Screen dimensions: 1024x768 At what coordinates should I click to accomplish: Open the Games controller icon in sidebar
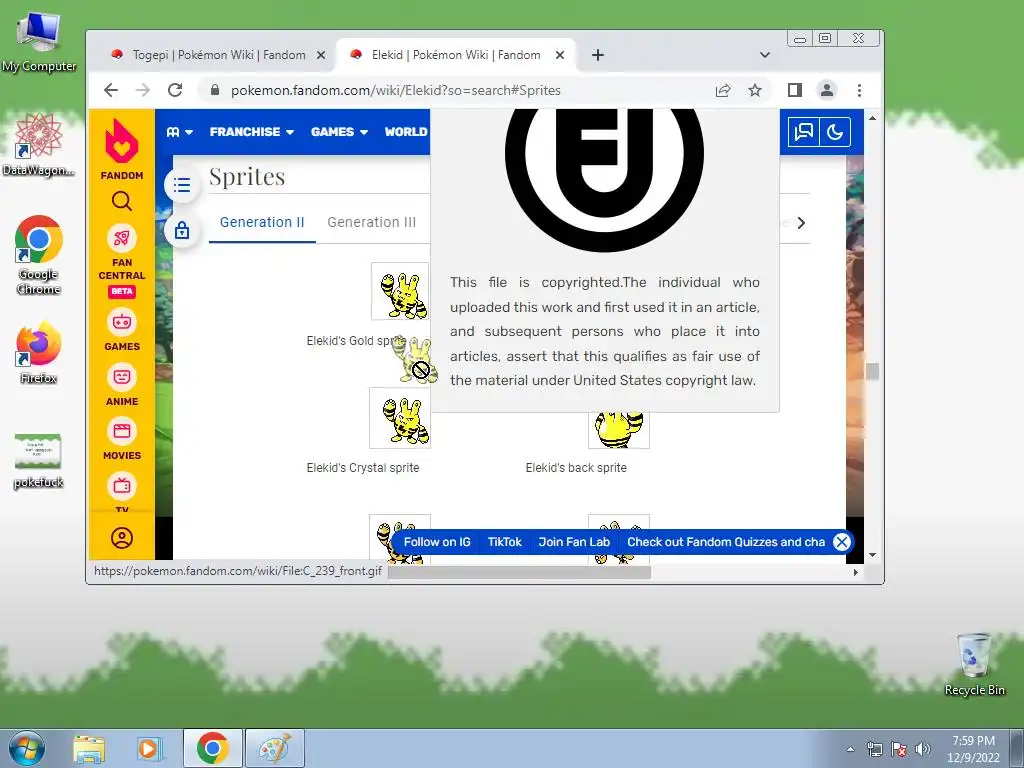(121, 322)
